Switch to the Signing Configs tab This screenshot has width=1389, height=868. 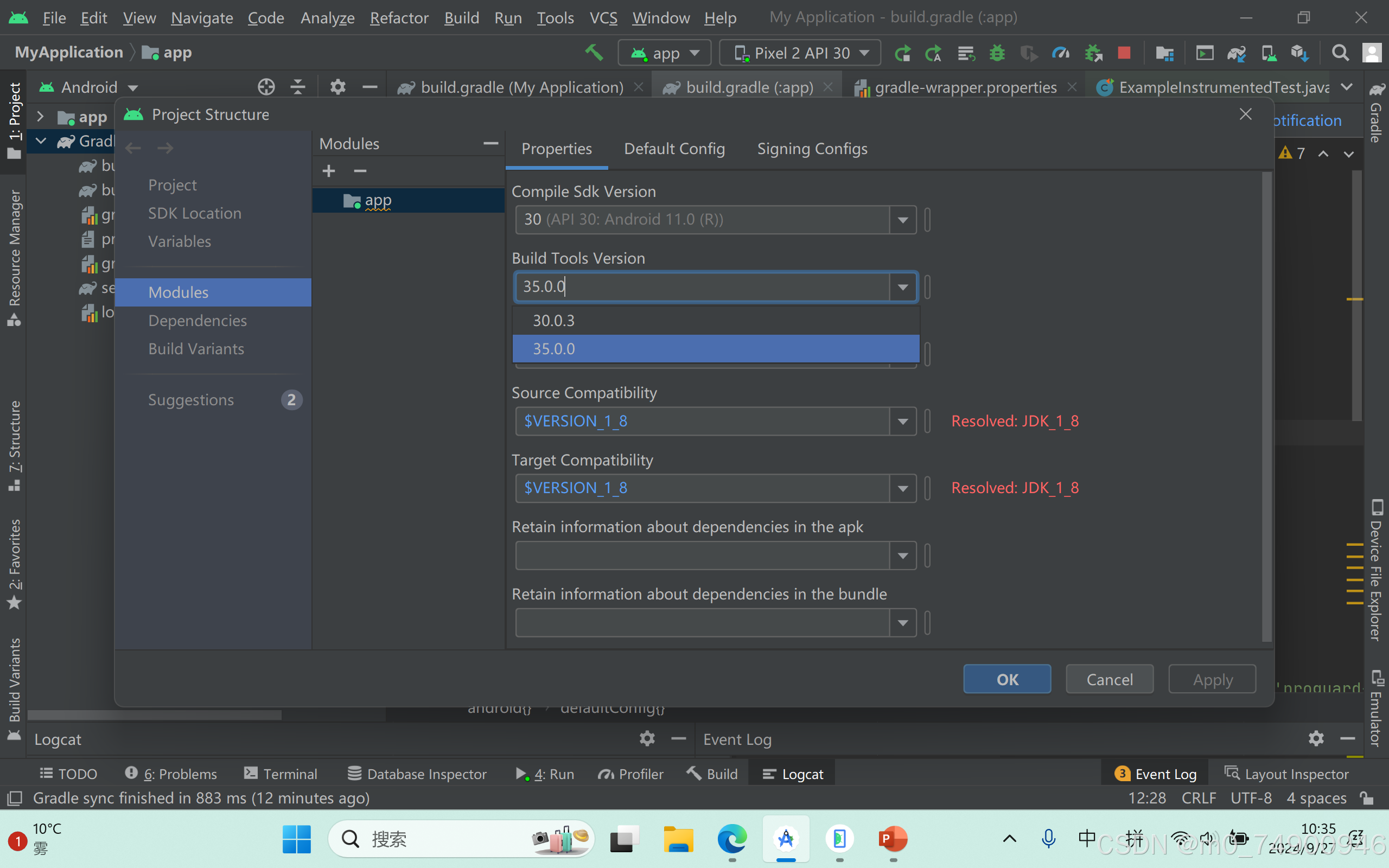click(812, 149)
